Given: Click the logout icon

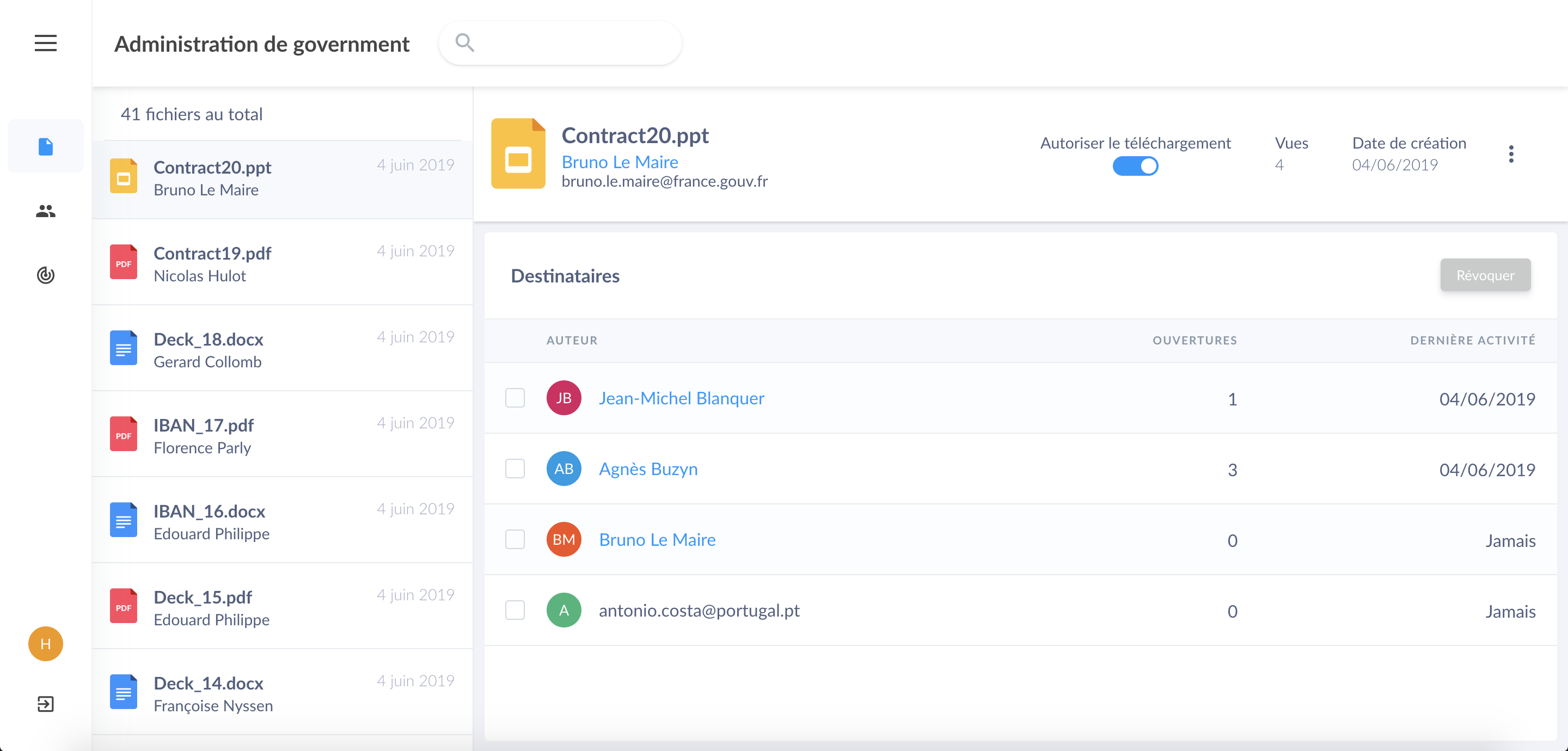Looking at the screenshot, I should coord(46,704).
